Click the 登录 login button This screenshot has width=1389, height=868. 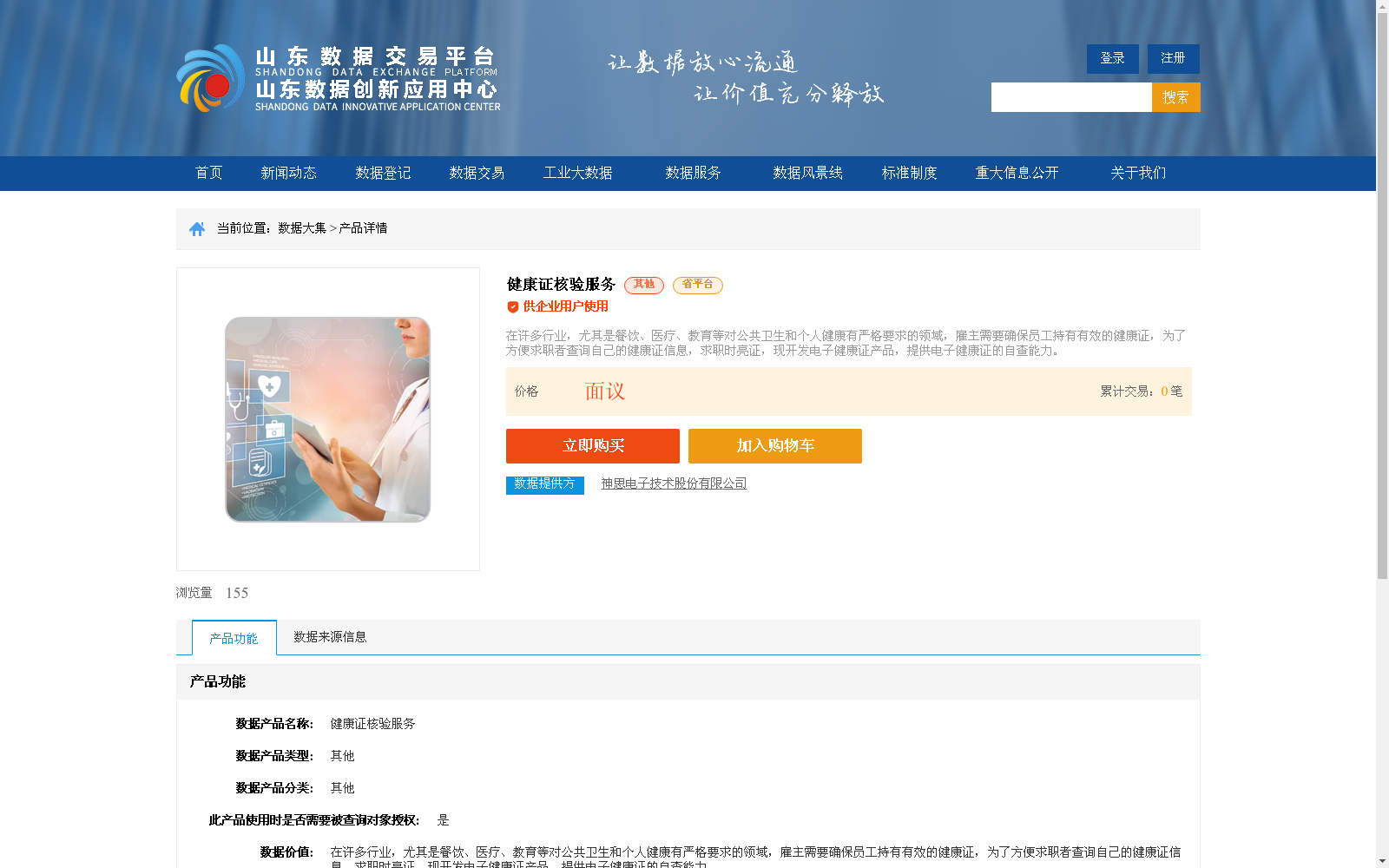click(1113, 59)
